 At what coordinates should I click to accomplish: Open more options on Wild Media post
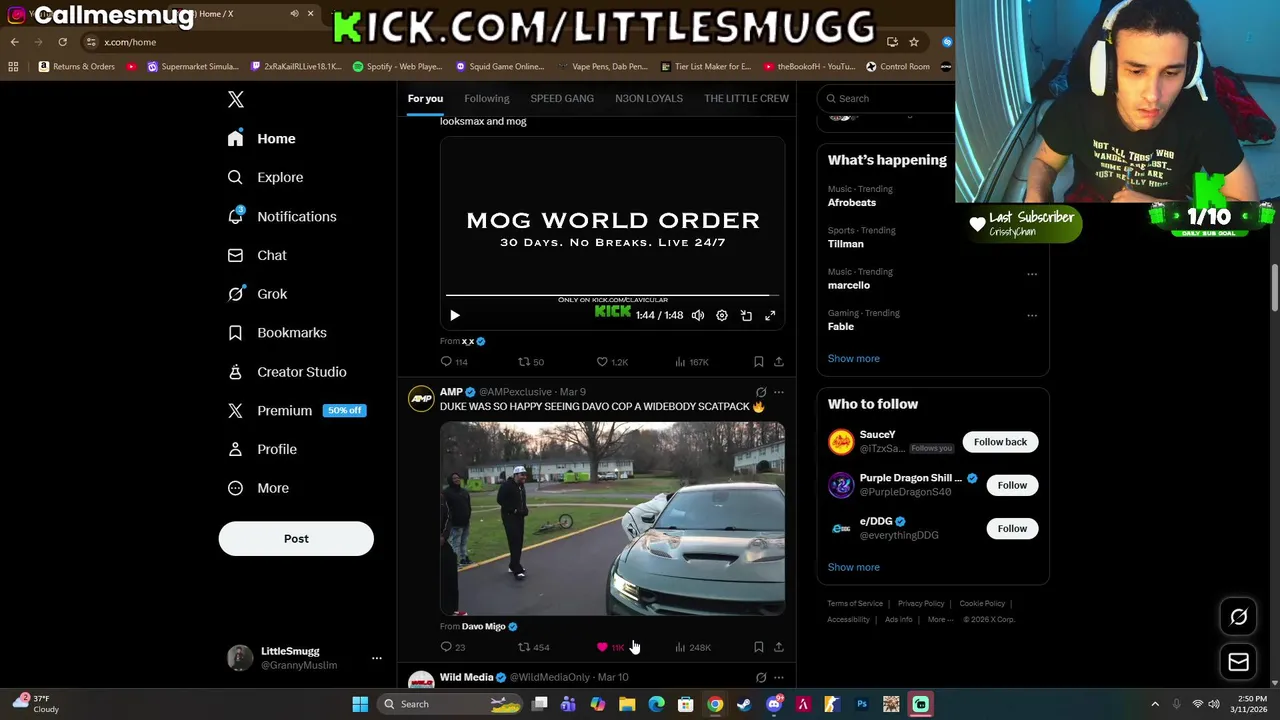[x=779, y=678]
